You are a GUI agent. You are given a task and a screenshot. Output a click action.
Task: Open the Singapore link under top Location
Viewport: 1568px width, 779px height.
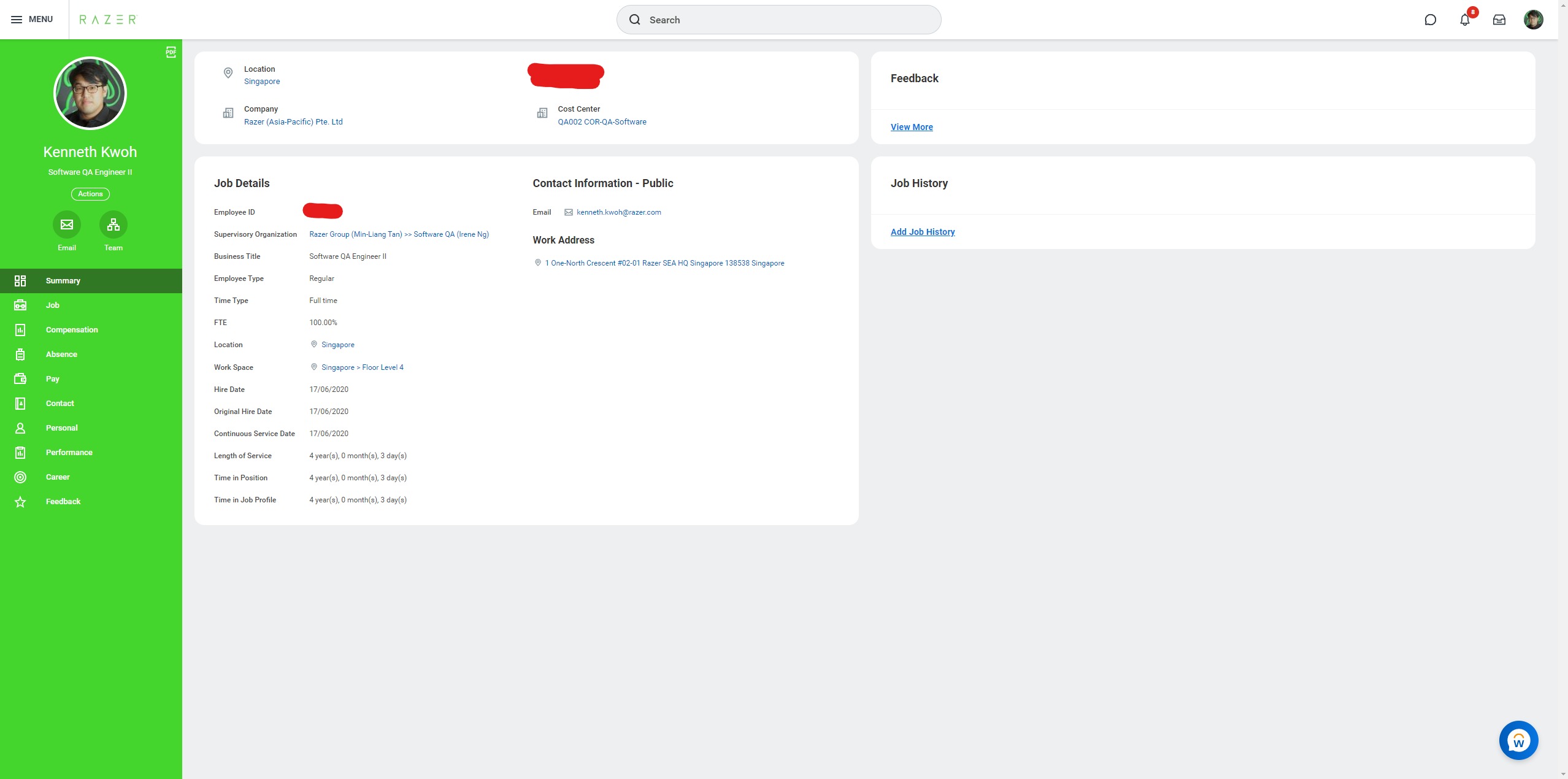tap(262, 82)
